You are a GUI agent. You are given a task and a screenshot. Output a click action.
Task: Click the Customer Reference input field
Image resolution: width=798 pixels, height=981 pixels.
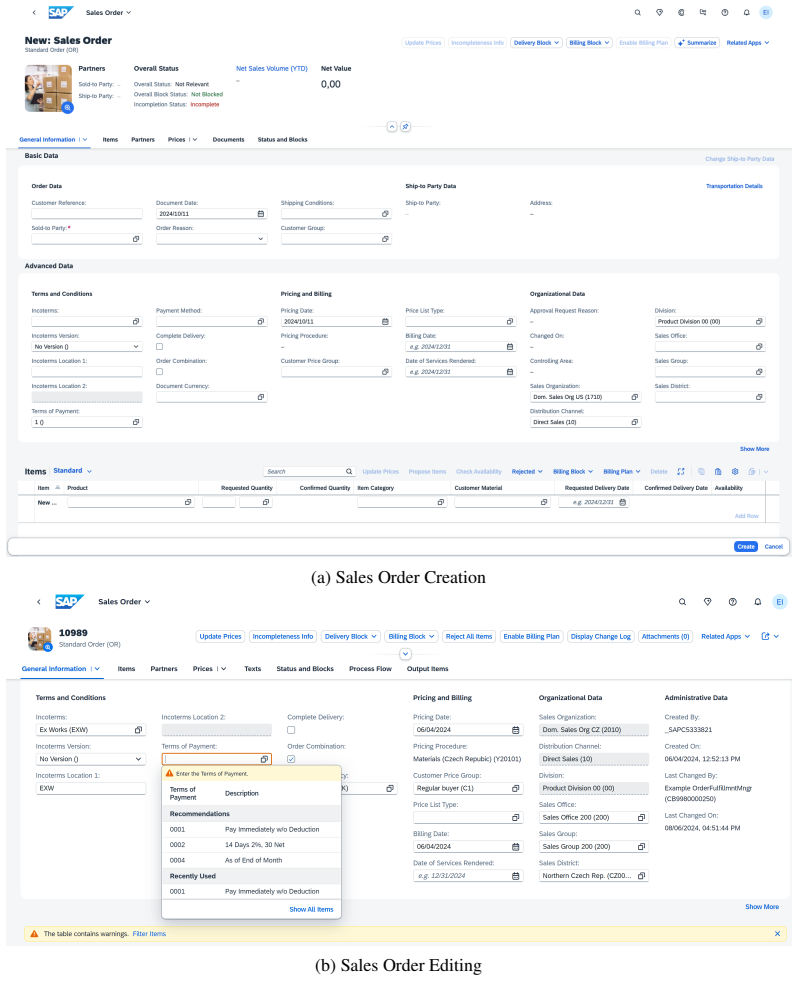[87, 214]
